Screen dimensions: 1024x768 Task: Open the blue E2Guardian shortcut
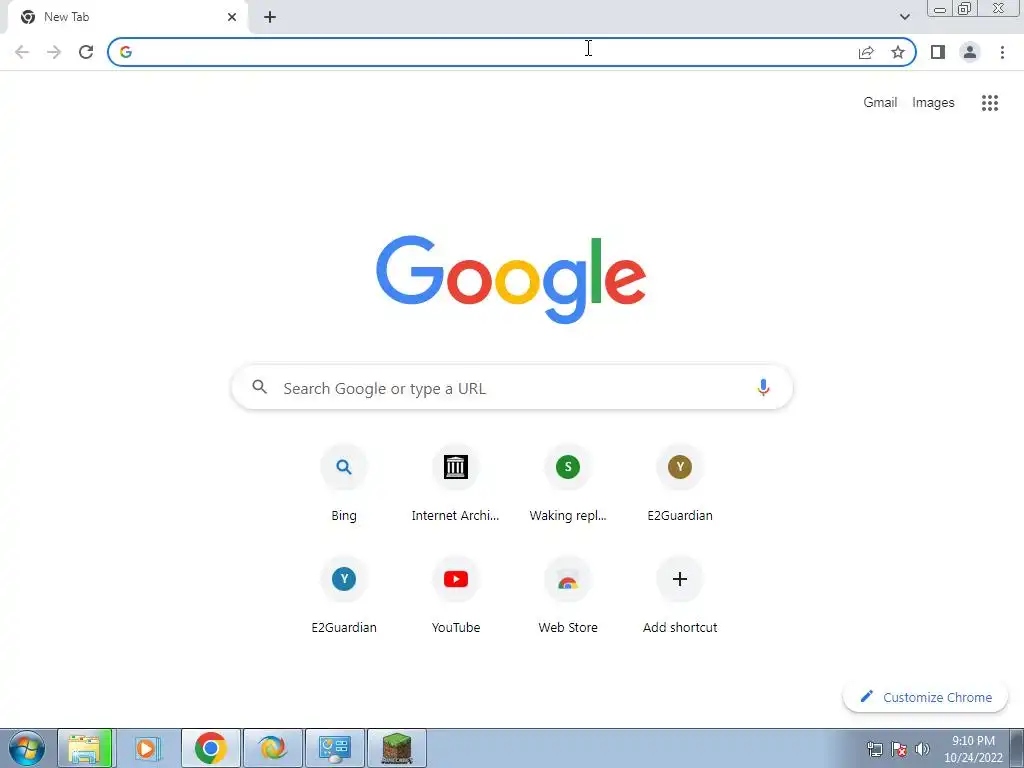click(x=344, y=595)
